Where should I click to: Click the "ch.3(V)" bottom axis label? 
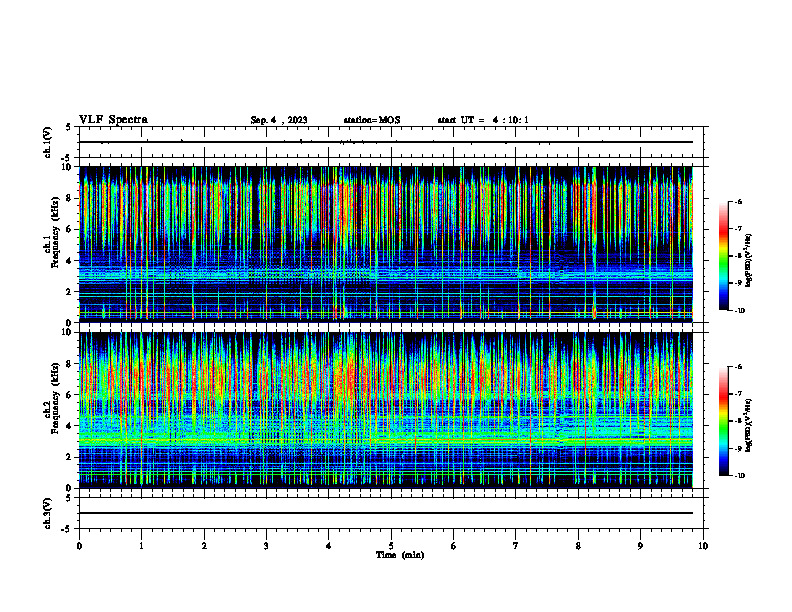pyautogui.click(x=47, y=513)
